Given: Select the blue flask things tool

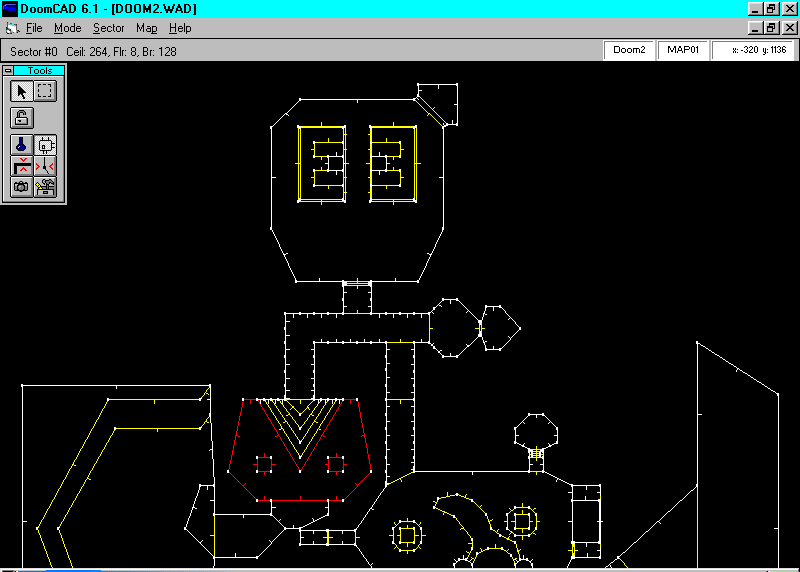Looking at the screenshot, I should tap(21, 145).
